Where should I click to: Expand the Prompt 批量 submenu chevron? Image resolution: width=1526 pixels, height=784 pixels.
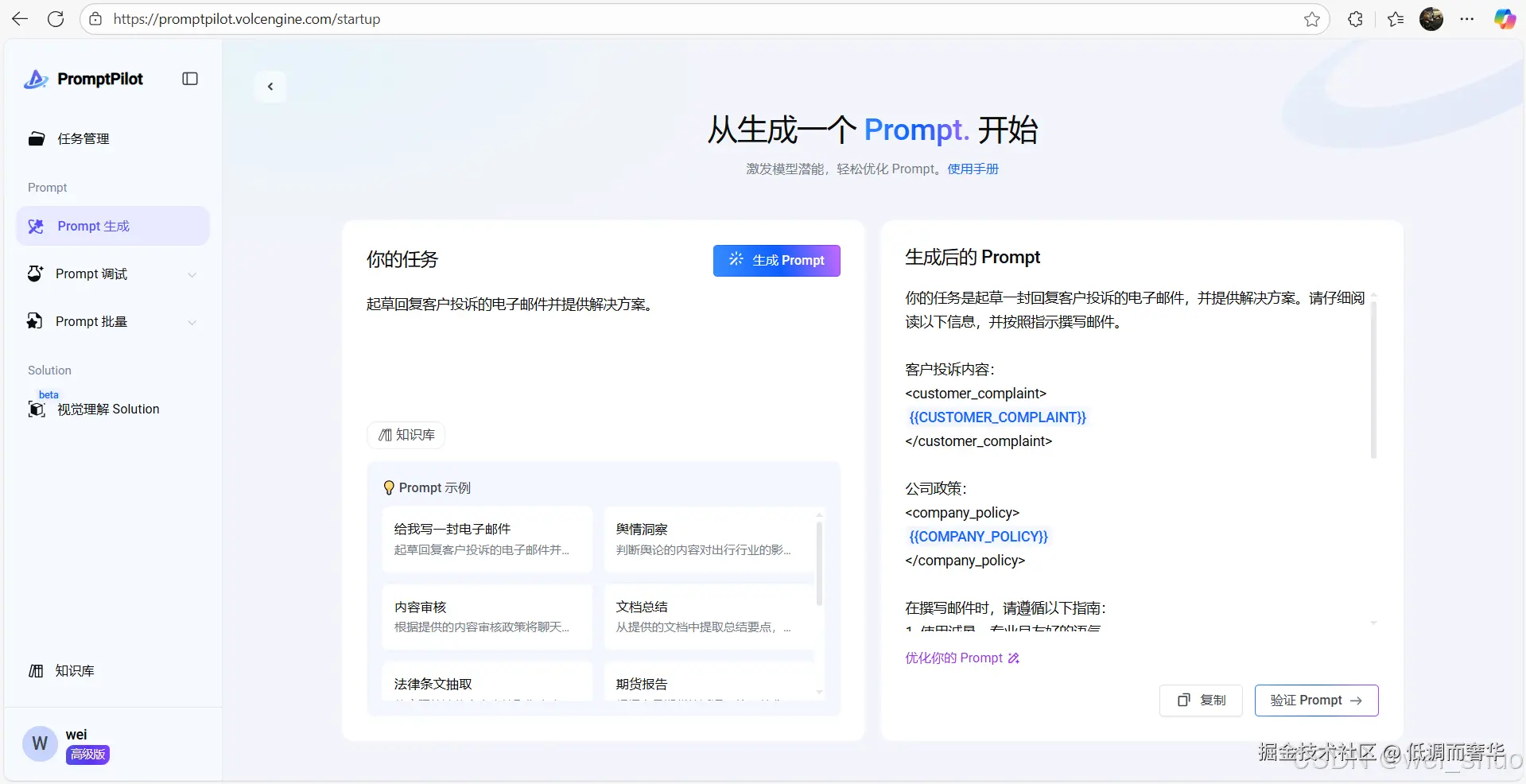[x=192, y=322]
